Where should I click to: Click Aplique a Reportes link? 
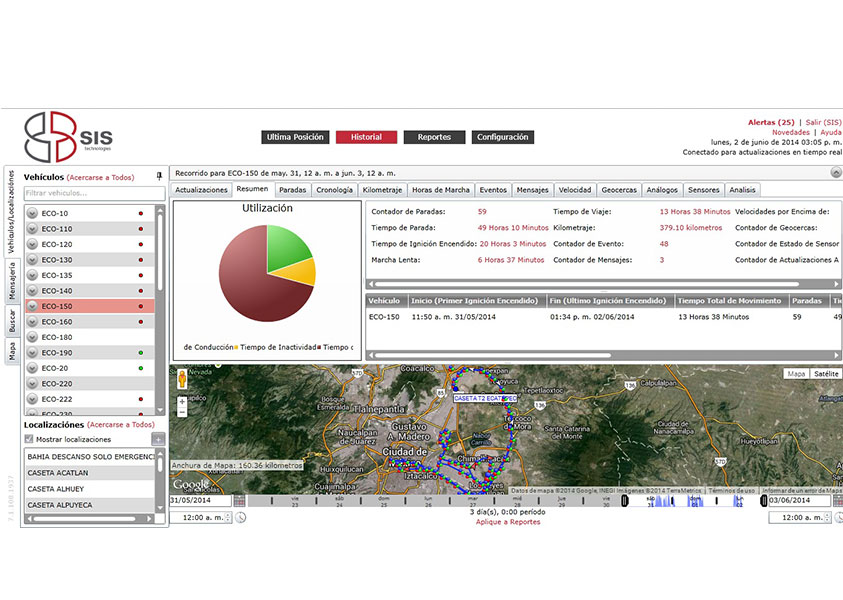pos(508,522)
